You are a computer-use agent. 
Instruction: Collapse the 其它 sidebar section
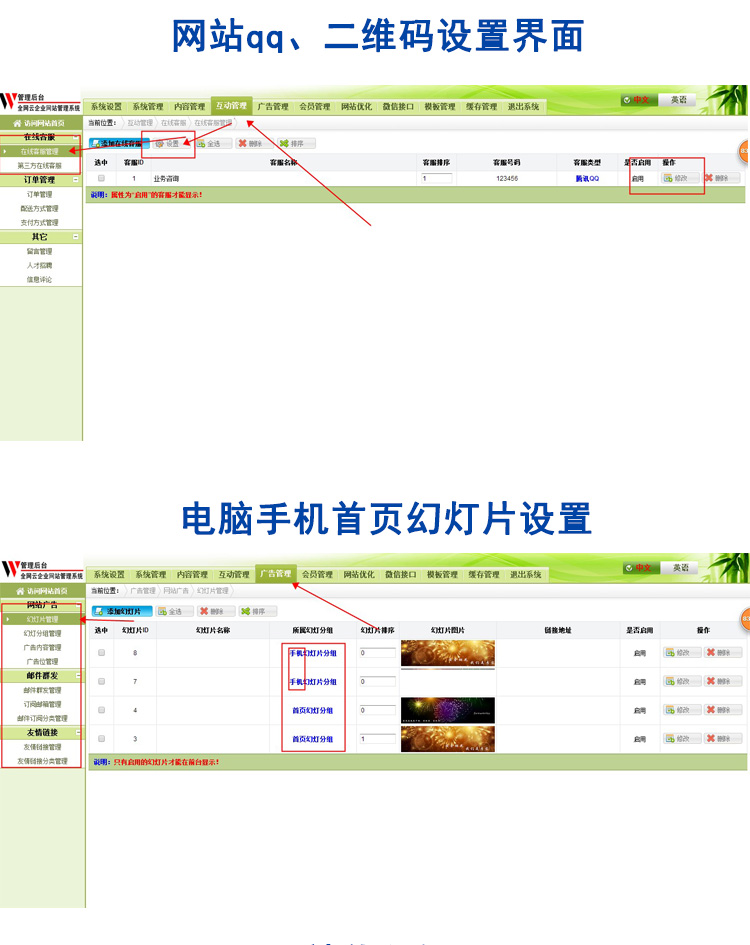click(75, 237)
